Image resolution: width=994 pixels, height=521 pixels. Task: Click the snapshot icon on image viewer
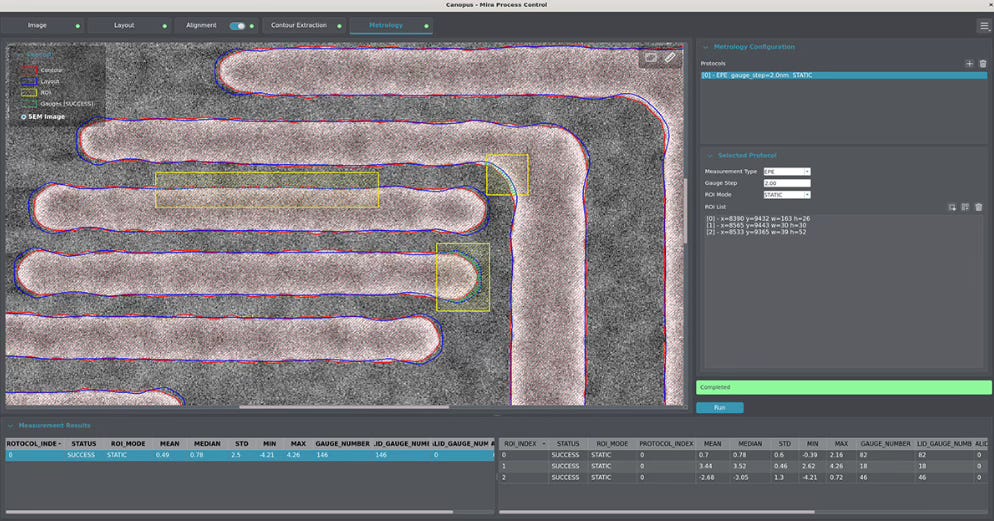click(651, 58)
